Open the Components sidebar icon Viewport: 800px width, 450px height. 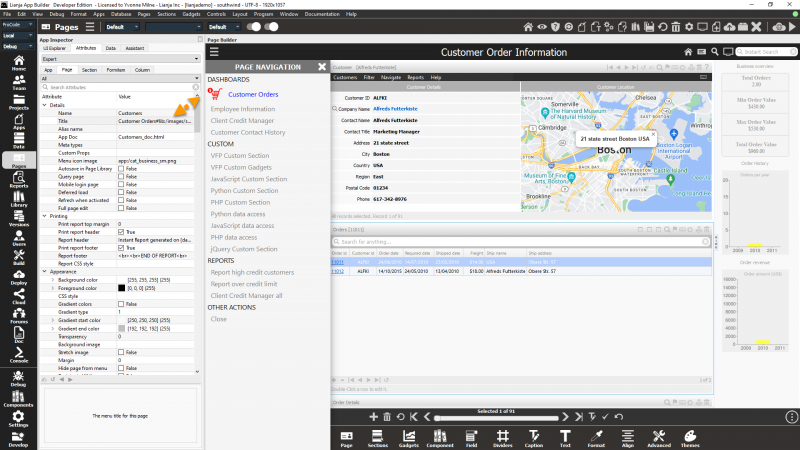[19, 399]
